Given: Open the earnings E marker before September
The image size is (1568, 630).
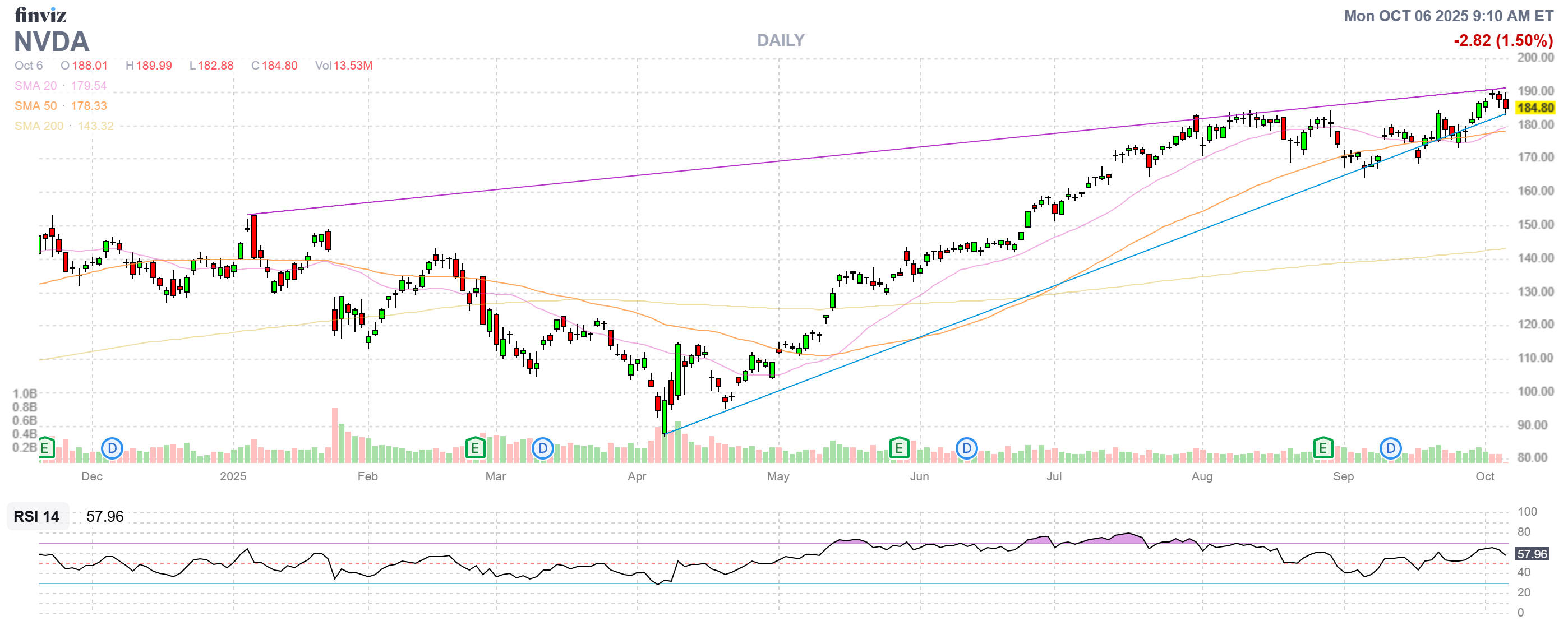Looking at the screenshot, I should 1323,449.
